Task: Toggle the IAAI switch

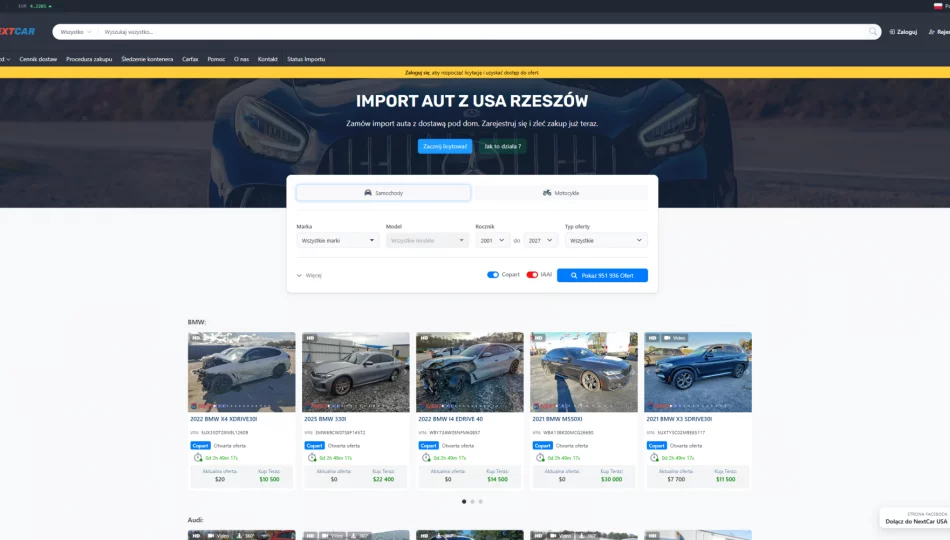Action: click(532, 275)
